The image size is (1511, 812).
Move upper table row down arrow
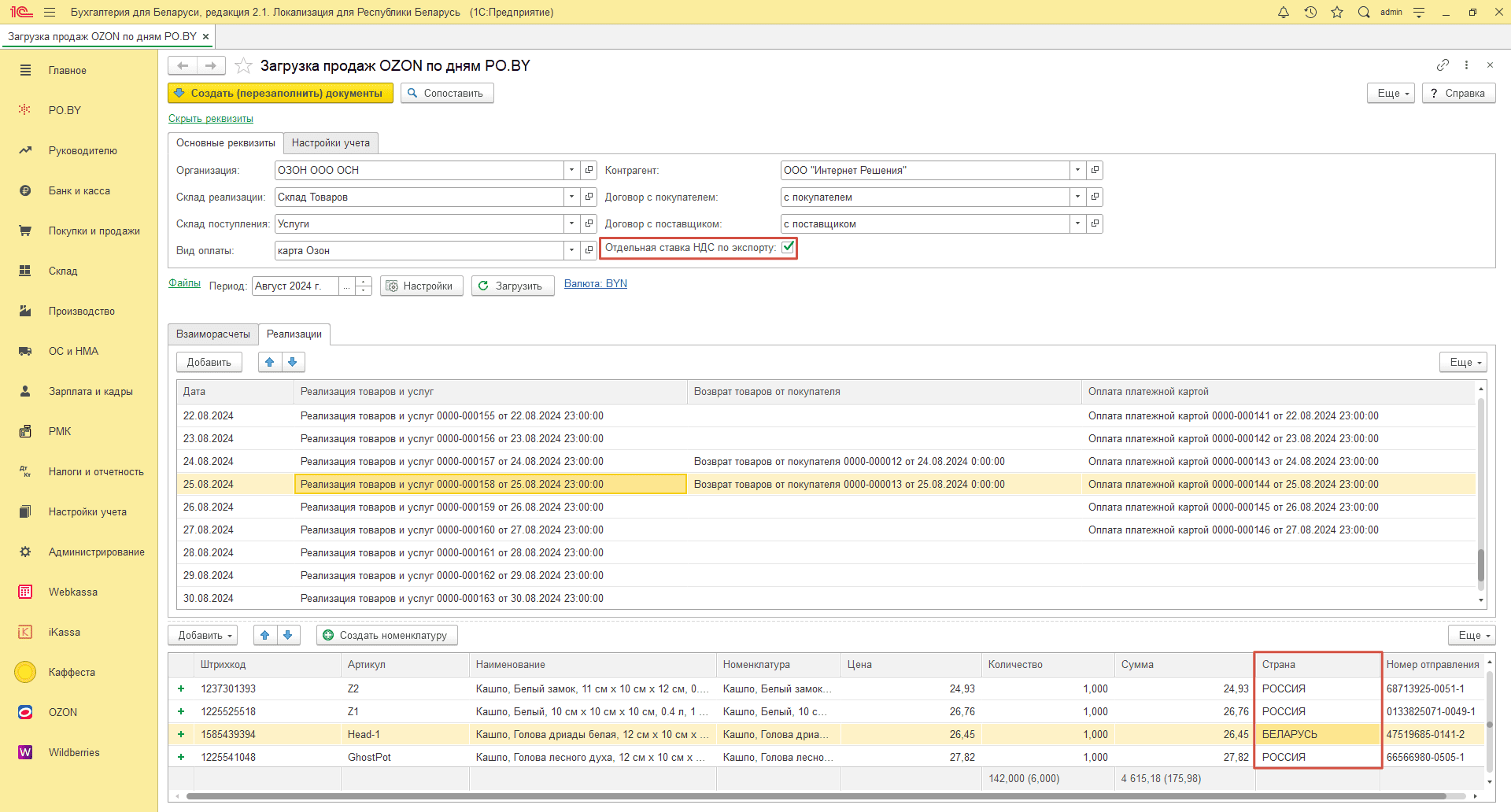point(292,362)
